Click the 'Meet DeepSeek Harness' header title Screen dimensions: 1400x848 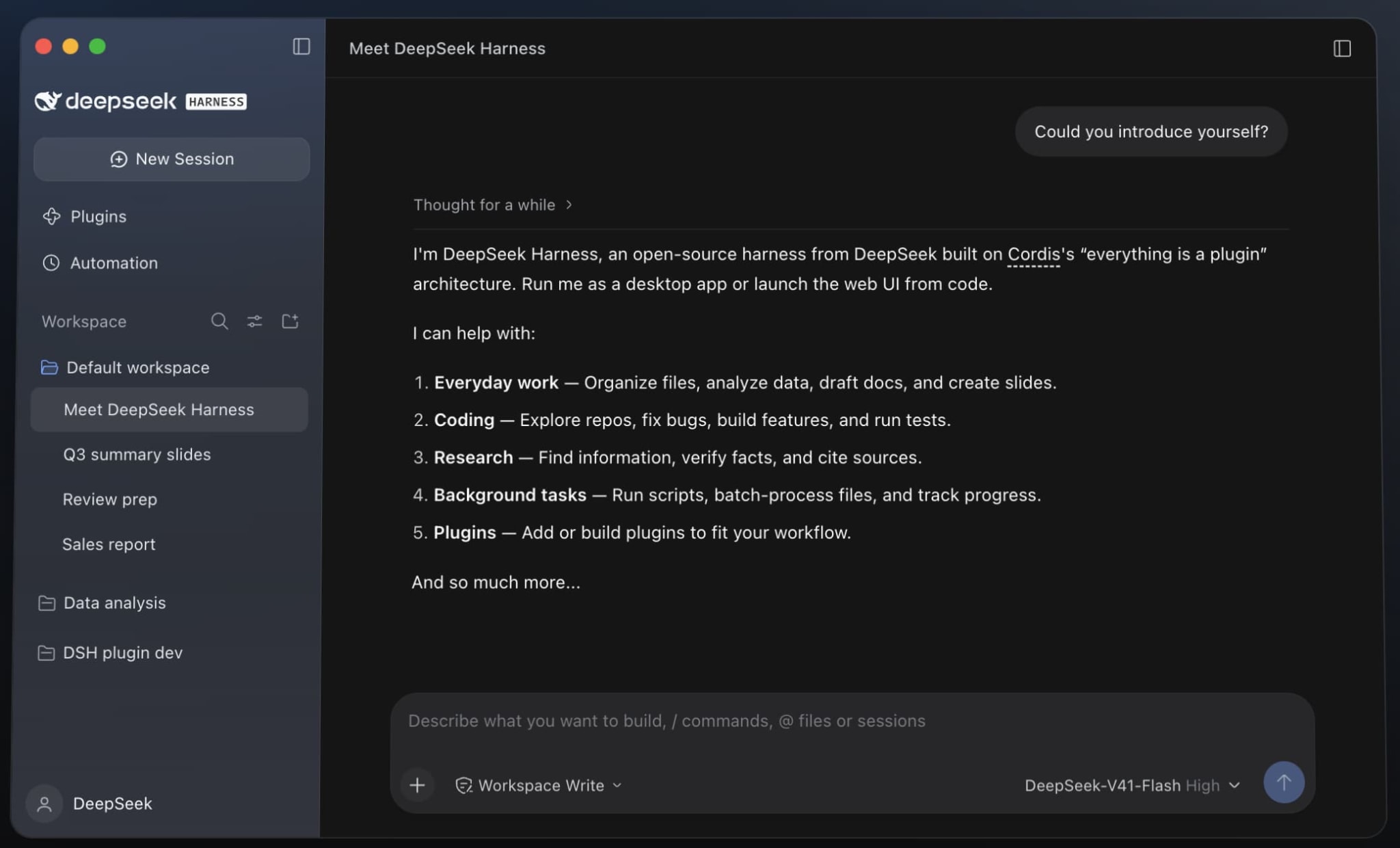pyautogui.click(x=447, y=49)
